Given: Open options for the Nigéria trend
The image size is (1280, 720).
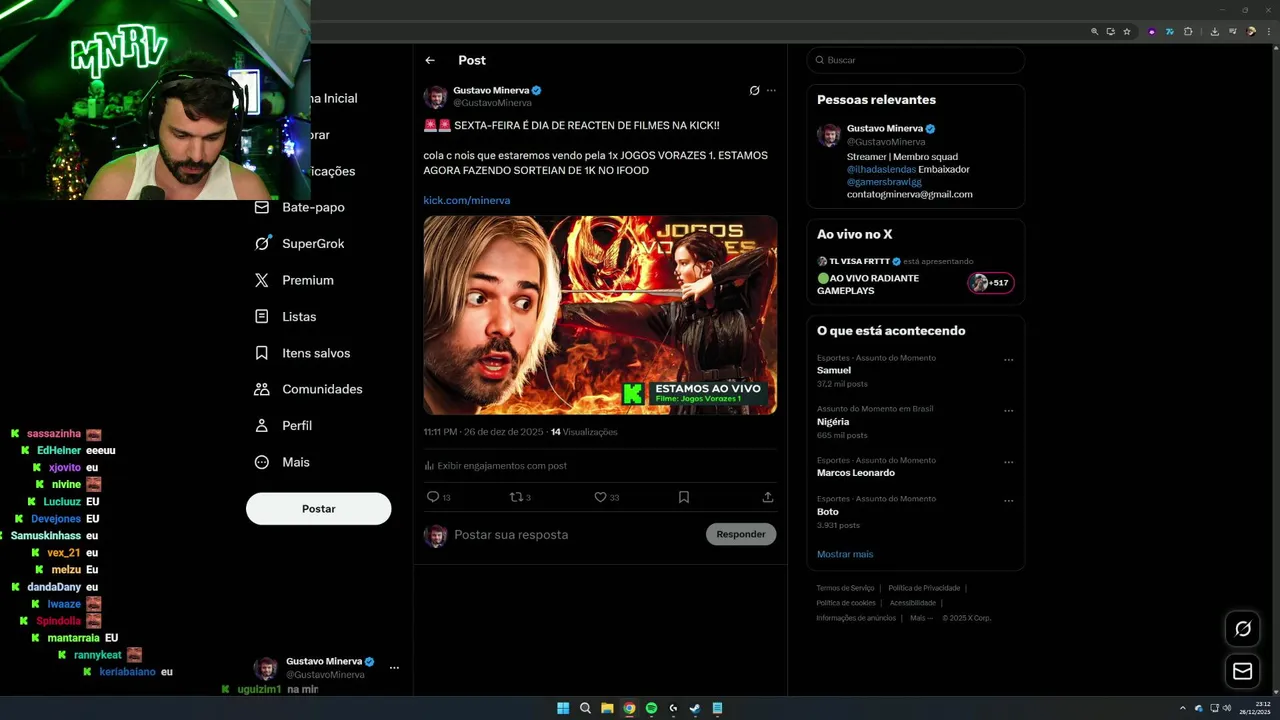Looking at the screenshot, I should (x=1008, y=411).
